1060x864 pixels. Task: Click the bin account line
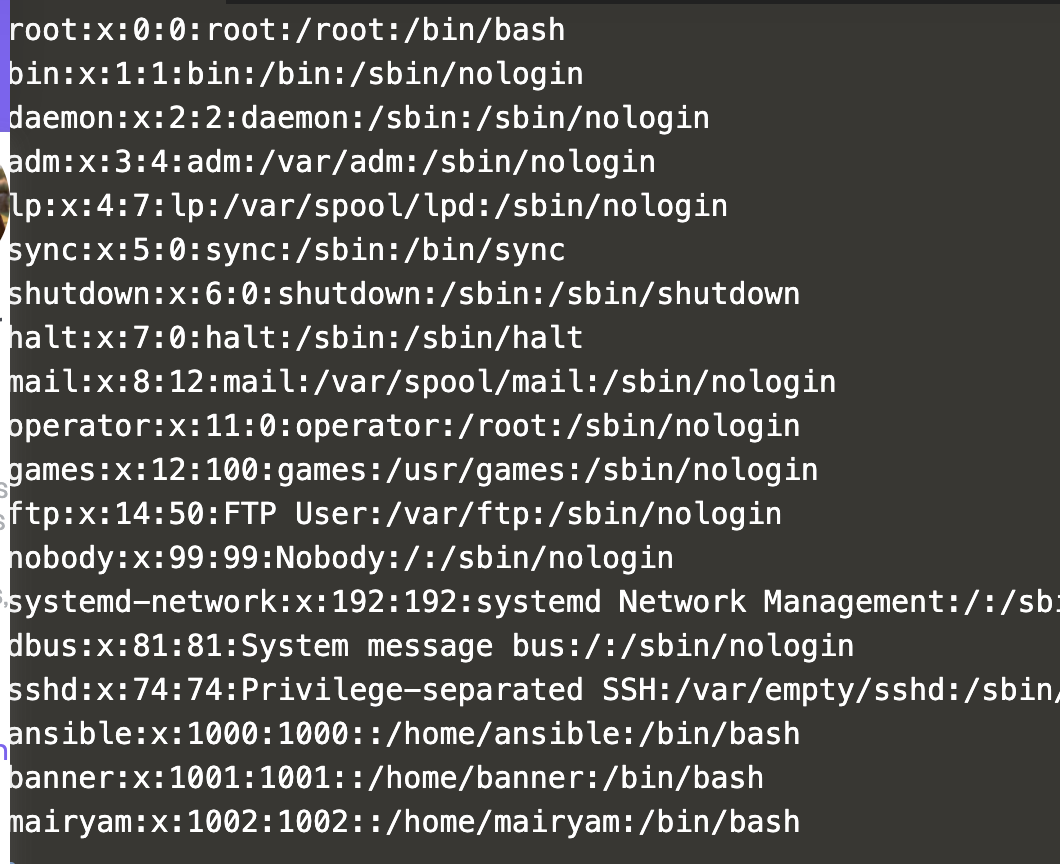pyautogui.click(x=295, y=74)
